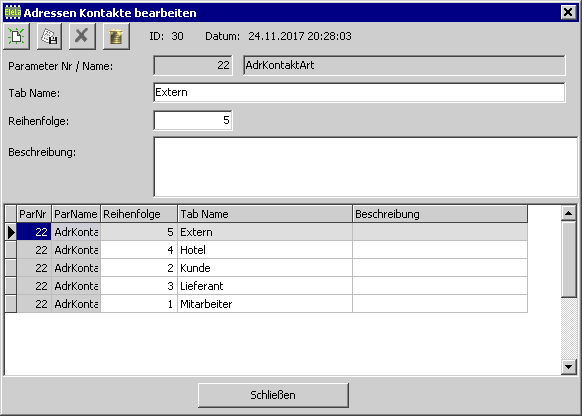Close the Adressen Kontakte bearbeiten window
This screenshot has height=416, width=582.
pos(568,13)
